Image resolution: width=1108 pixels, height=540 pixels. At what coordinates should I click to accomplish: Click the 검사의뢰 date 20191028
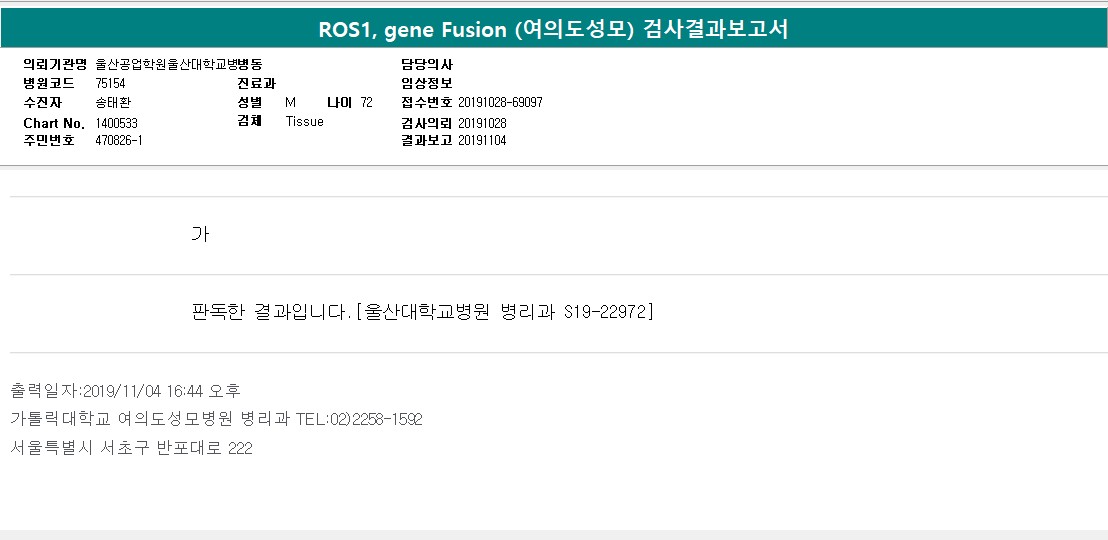[482, 123]
